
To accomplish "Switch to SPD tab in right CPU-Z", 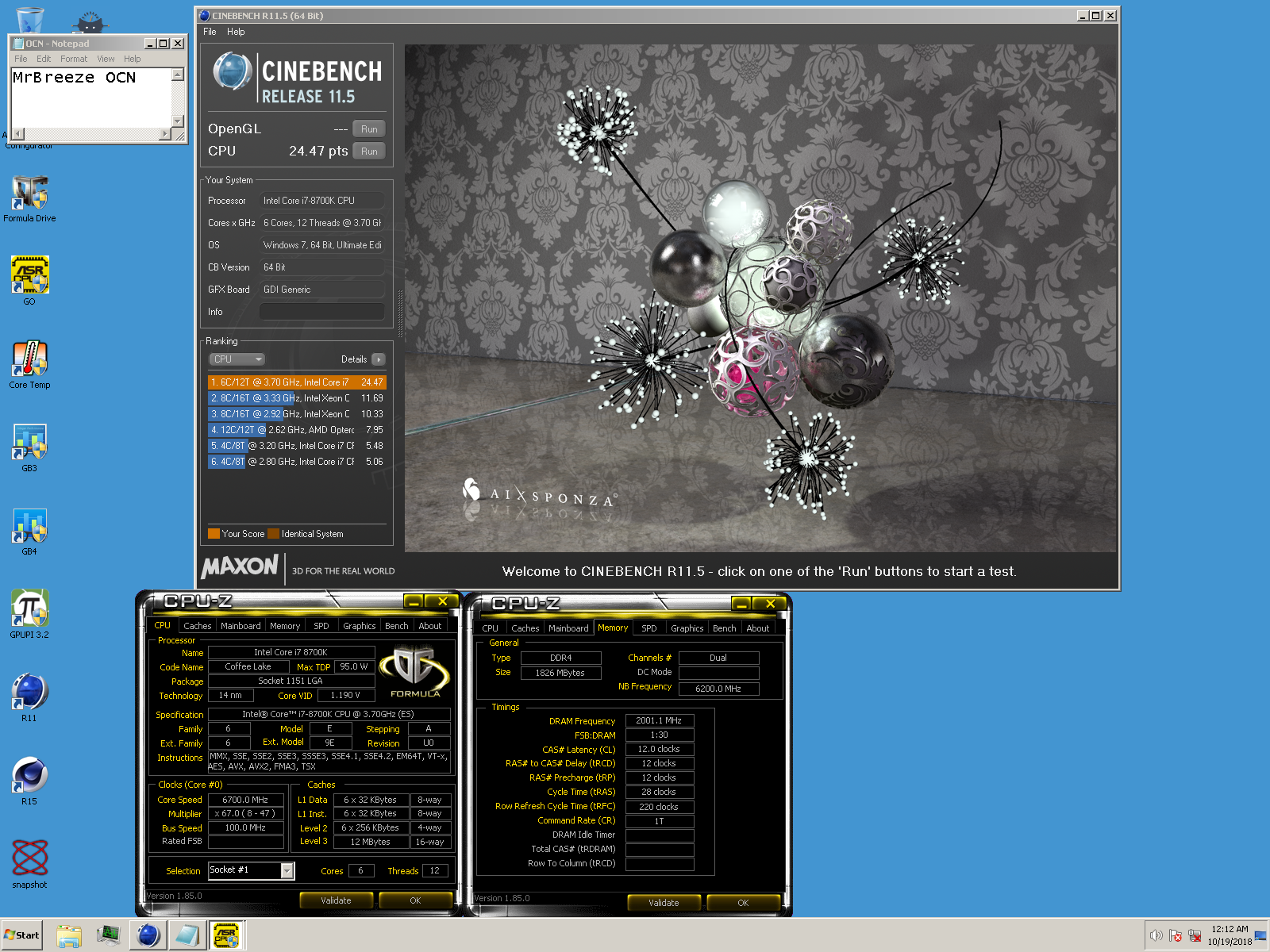I will (649, 628).
